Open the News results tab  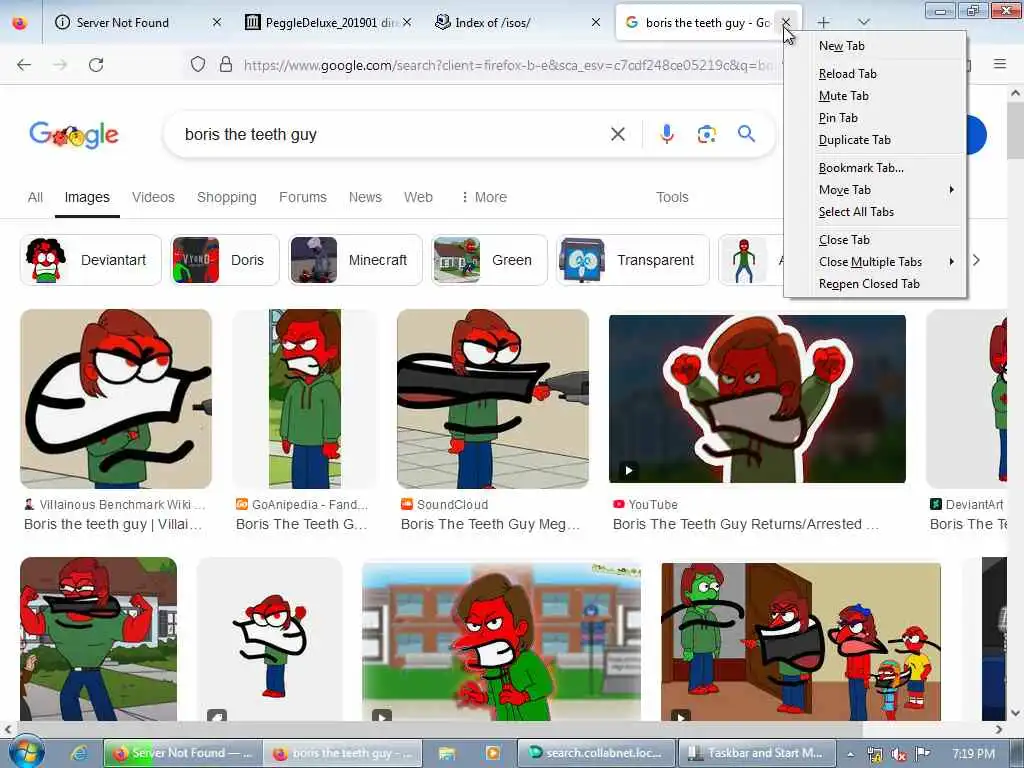[x=365, y=197]
